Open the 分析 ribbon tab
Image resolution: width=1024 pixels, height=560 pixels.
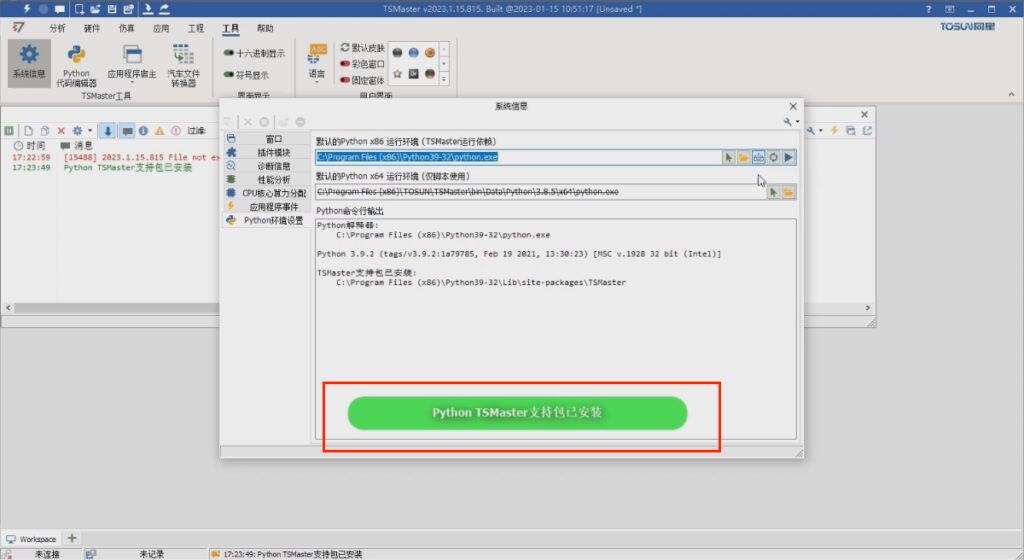pos(57,28)
